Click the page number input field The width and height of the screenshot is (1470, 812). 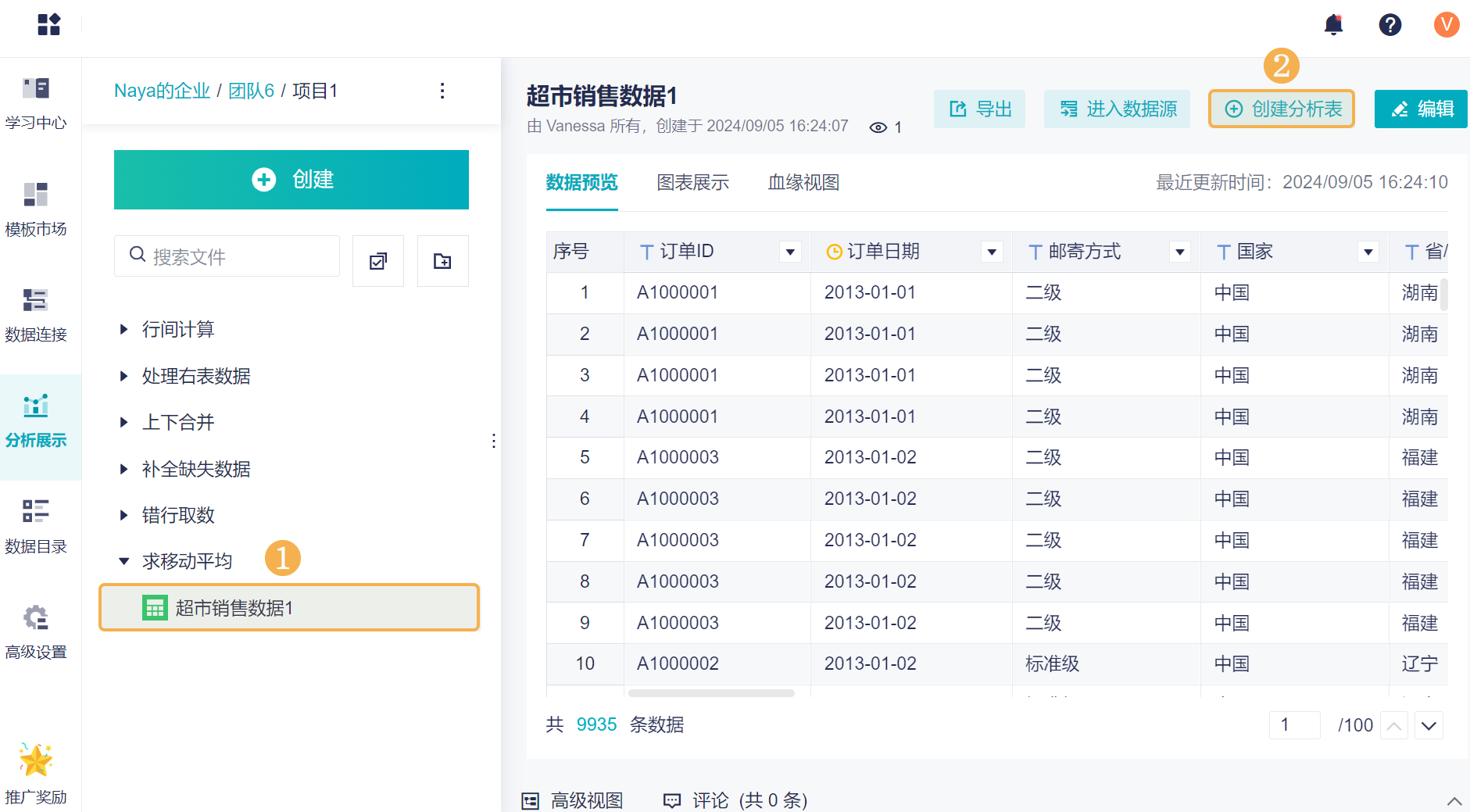point(1294,725)
